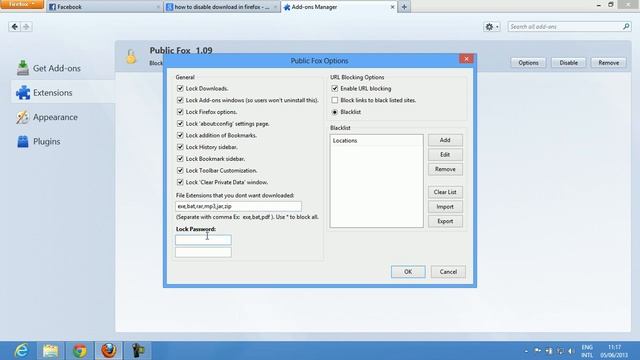
Task: Click the action center flag tray icon
Action: coord(538,351)
